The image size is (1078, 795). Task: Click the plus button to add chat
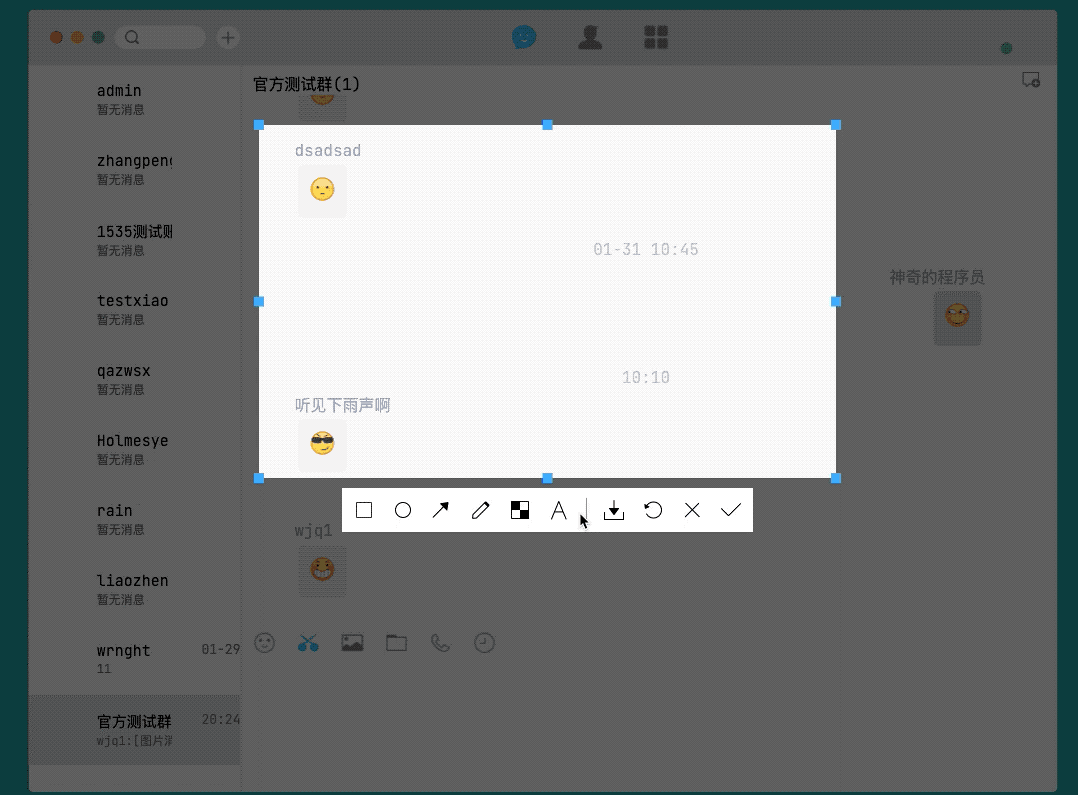coord(228,37)
